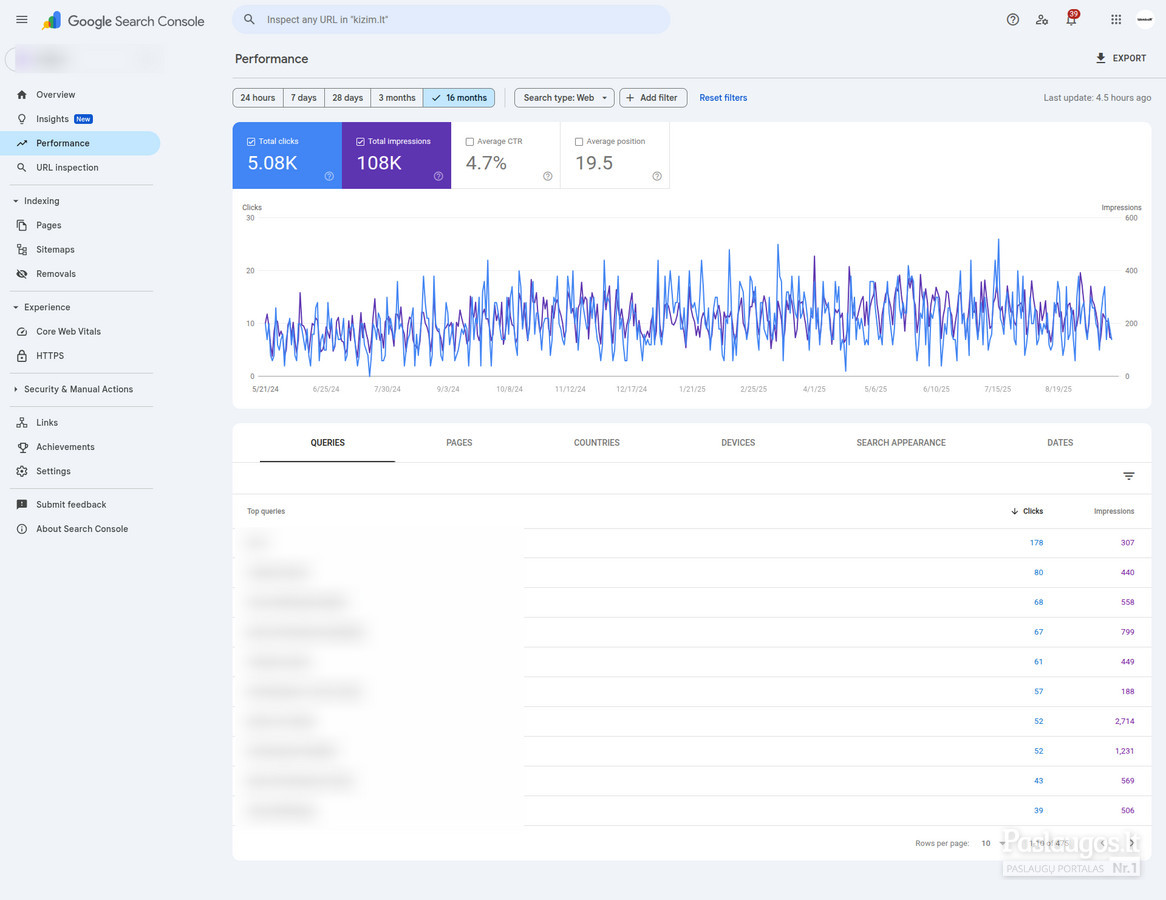1166x900 pixels.
Task: Uncheck the Total impressions metric
Action: coord(361,141)
